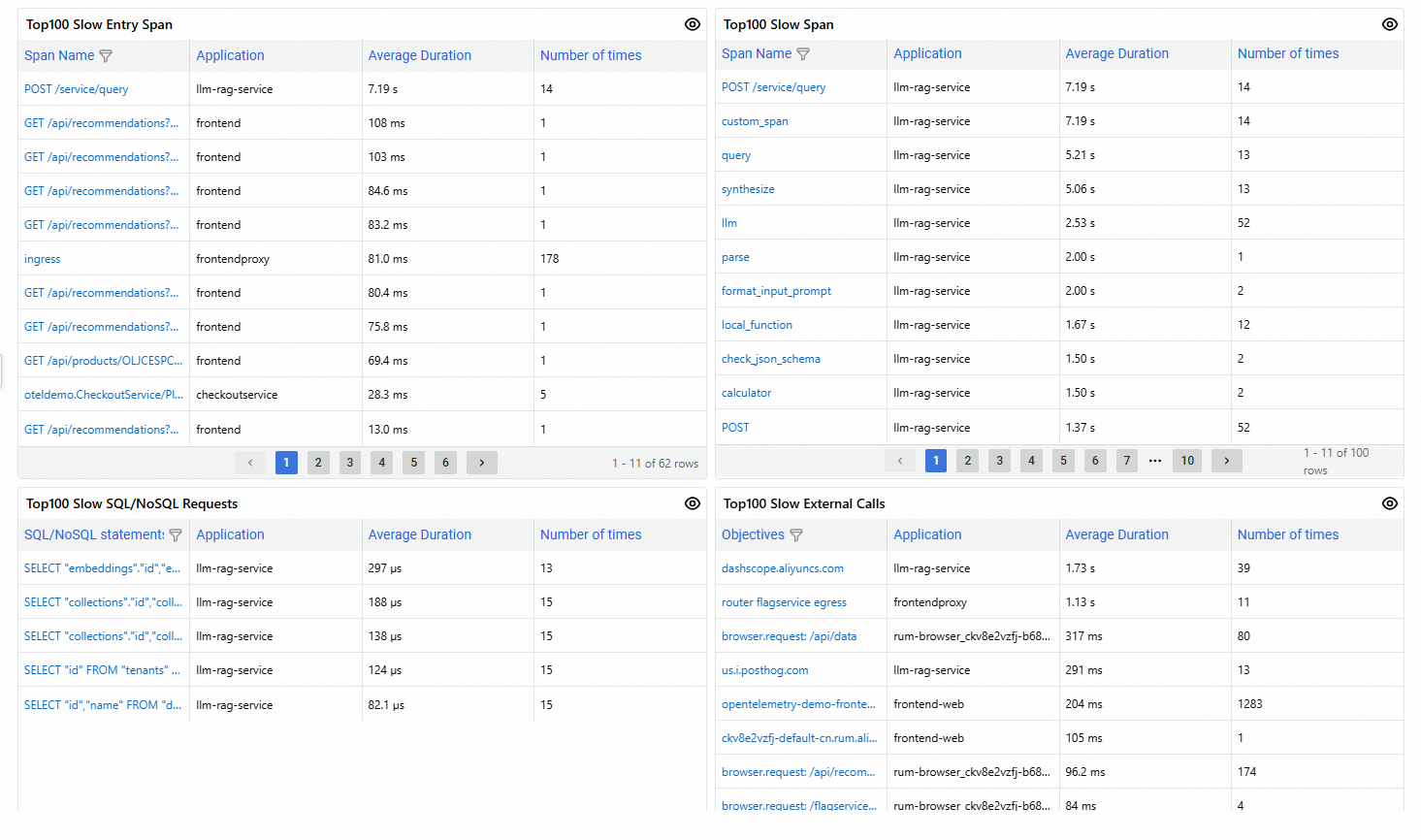
Task: Open oteldemo.CheckoutService/Pl... span link
Action: pyautogui.click(x=104, y=395)
